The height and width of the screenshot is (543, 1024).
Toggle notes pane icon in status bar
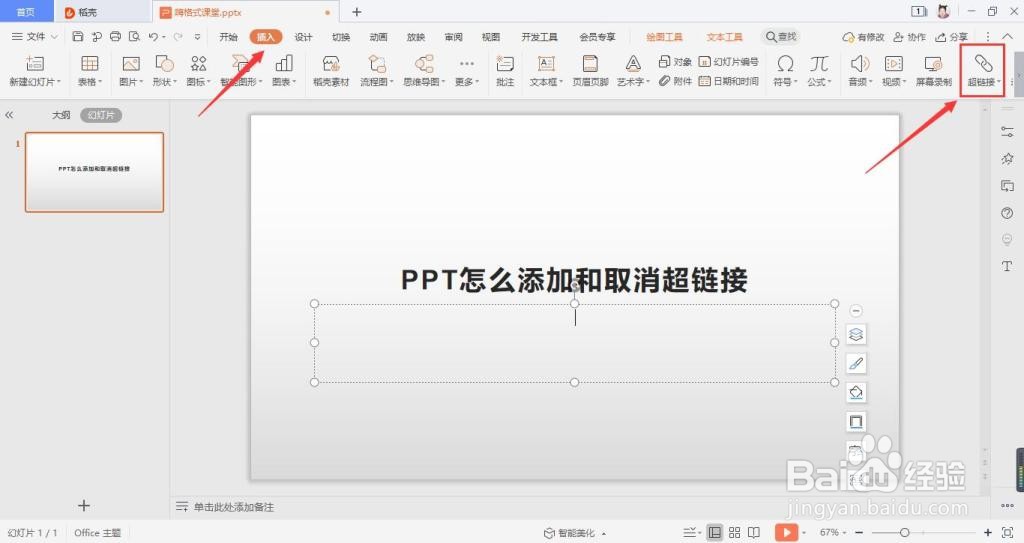pyautogui.click(x=688, y=533)
